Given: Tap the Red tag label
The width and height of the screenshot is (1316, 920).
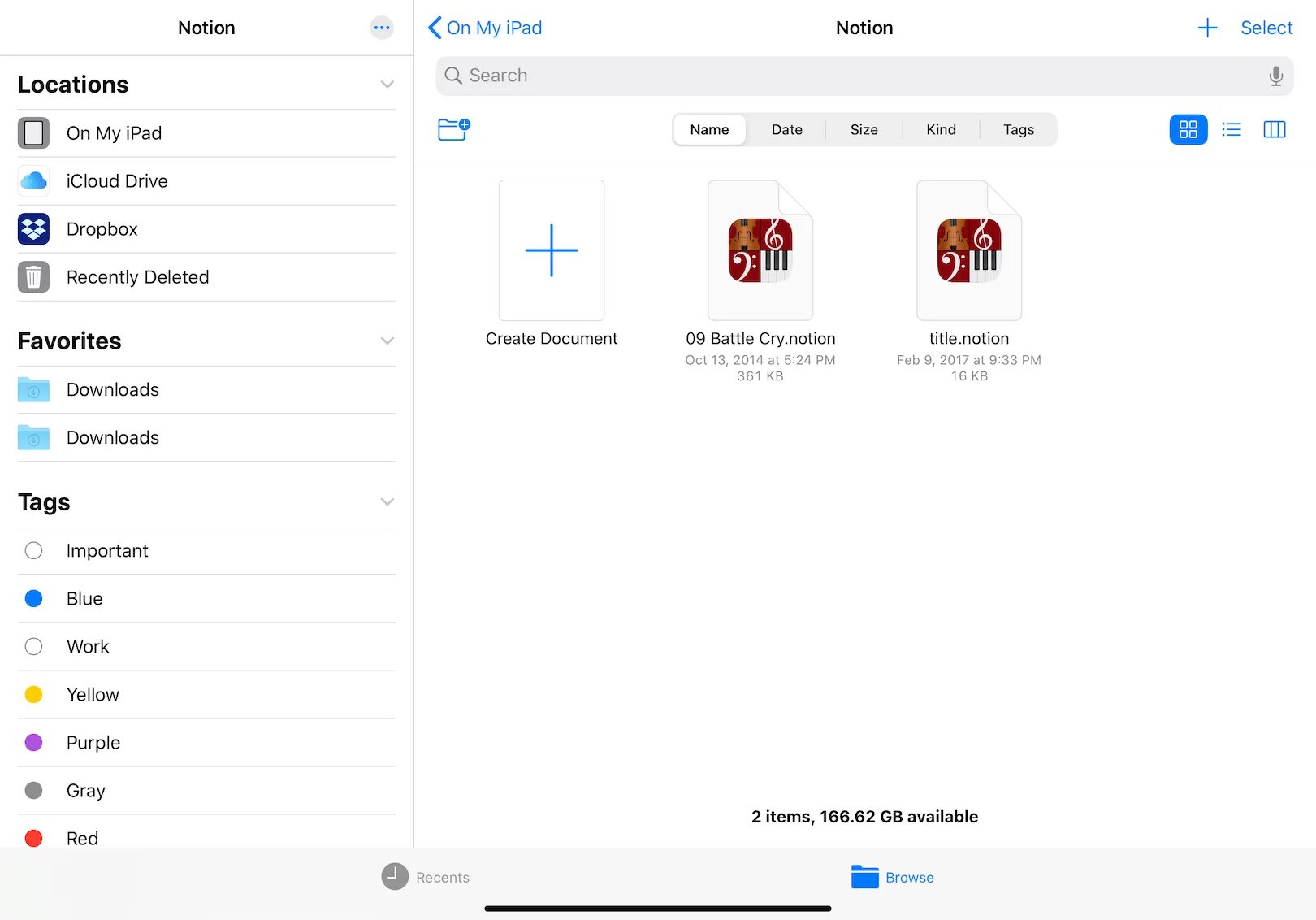Looking at the screenshot, I should 82,838.
